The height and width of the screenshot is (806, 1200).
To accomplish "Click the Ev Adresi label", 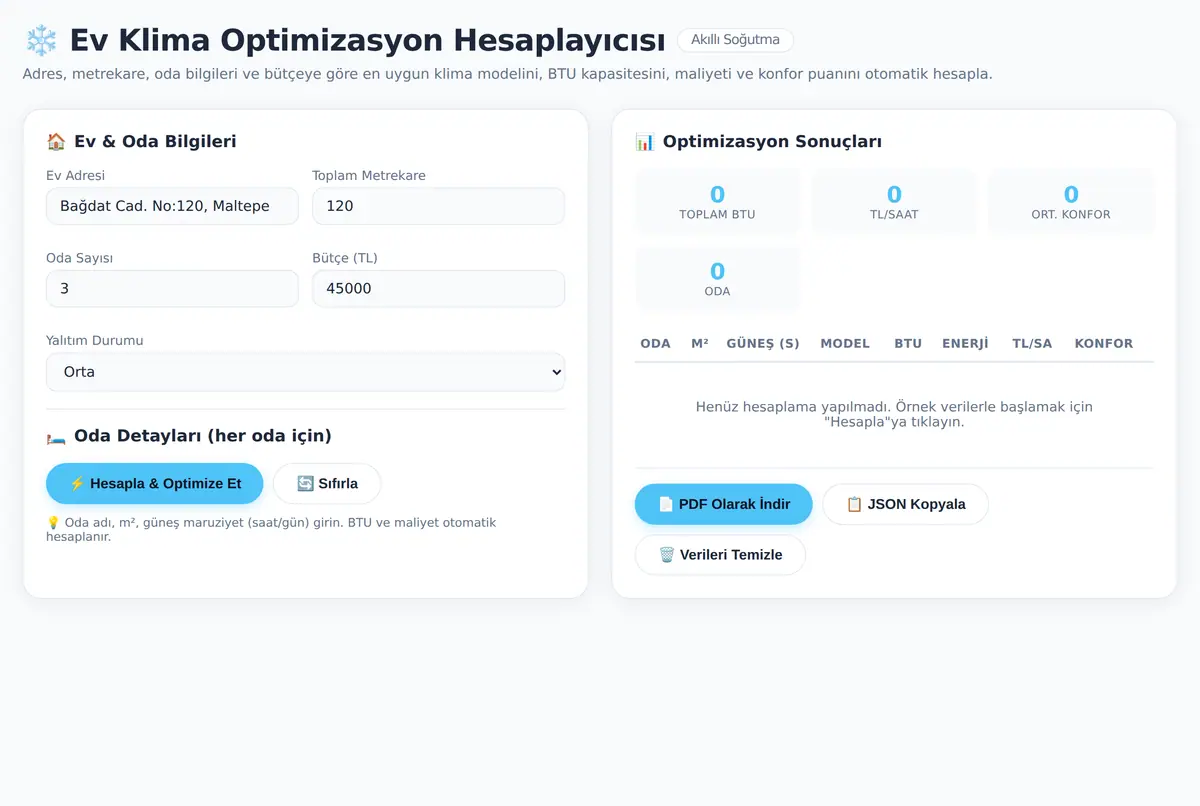I will click(x=75, y=175).
